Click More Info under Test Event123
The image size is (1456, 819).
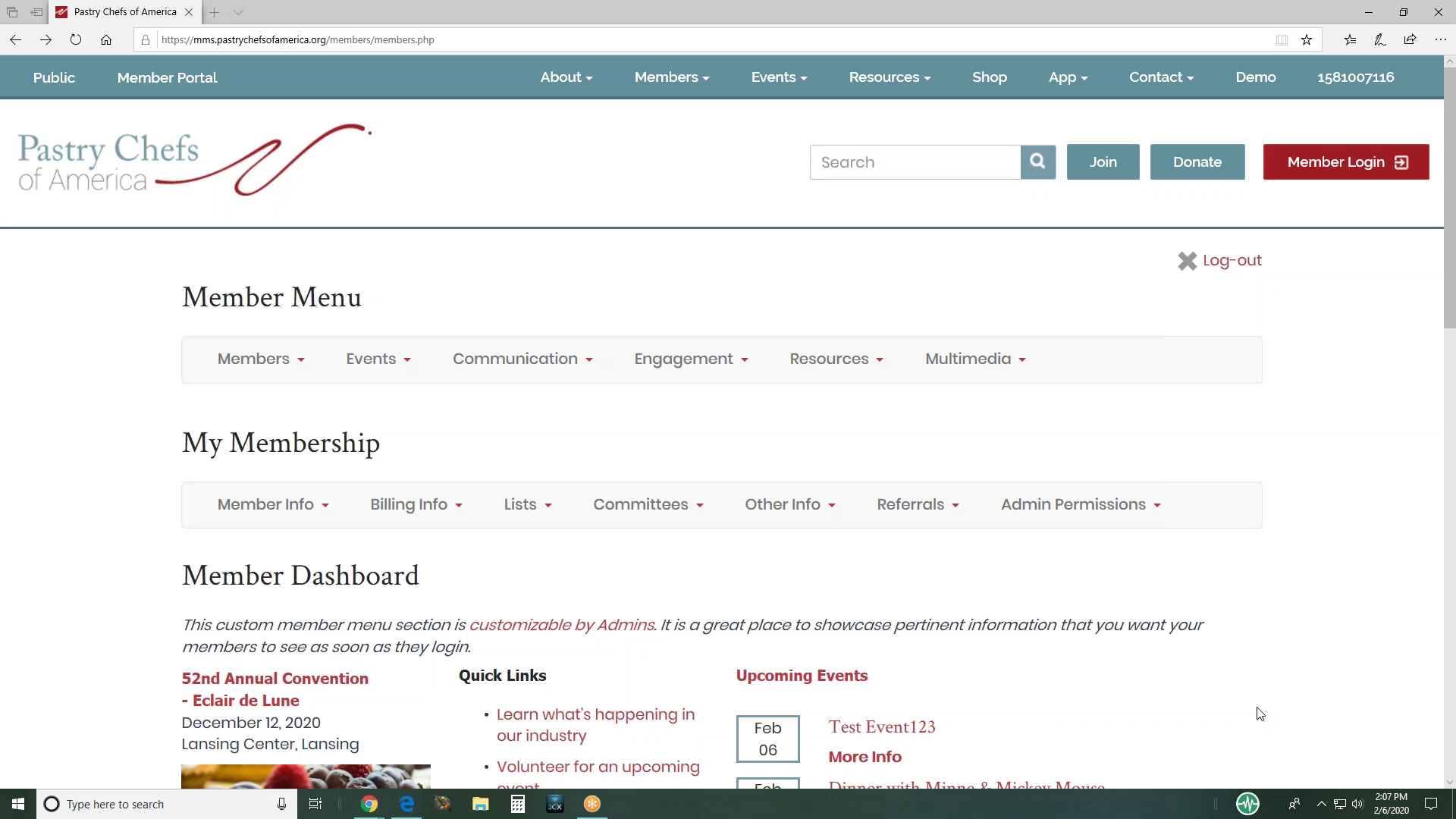[864, 757]
